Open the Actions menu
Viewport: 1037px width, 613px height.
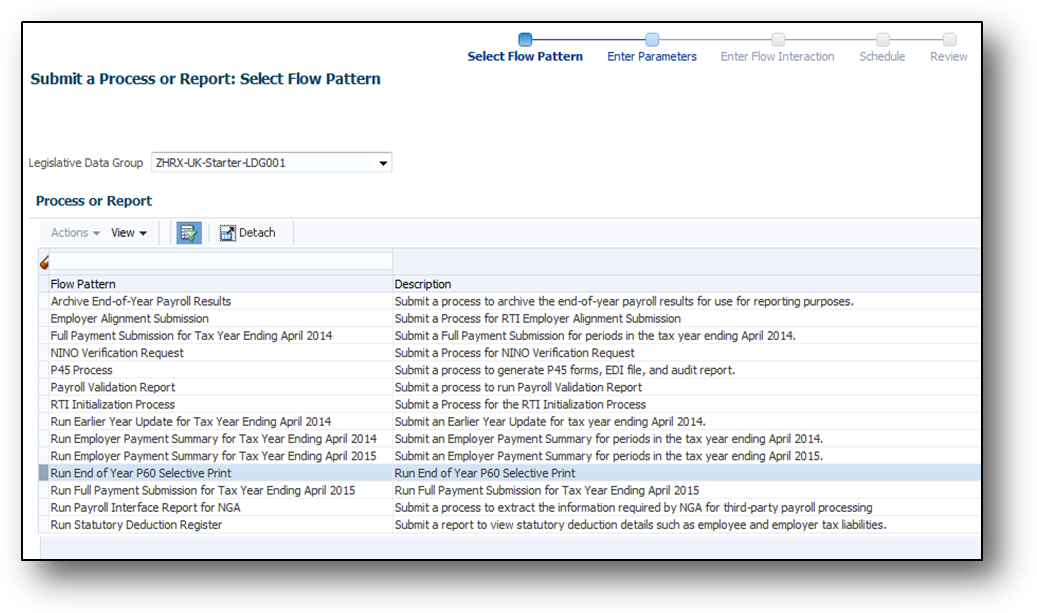[75, 233]
